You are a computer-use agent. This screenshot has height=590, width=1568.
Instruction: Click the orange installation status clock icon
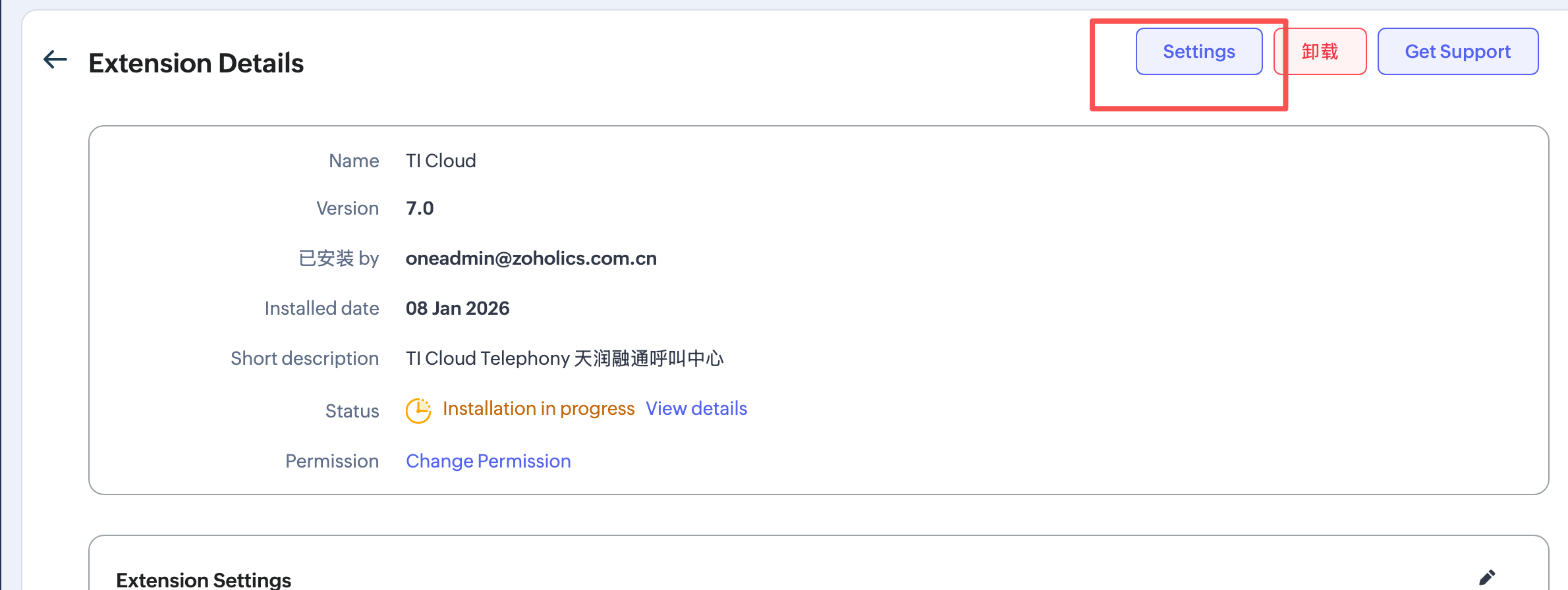[x=418, y=410]
